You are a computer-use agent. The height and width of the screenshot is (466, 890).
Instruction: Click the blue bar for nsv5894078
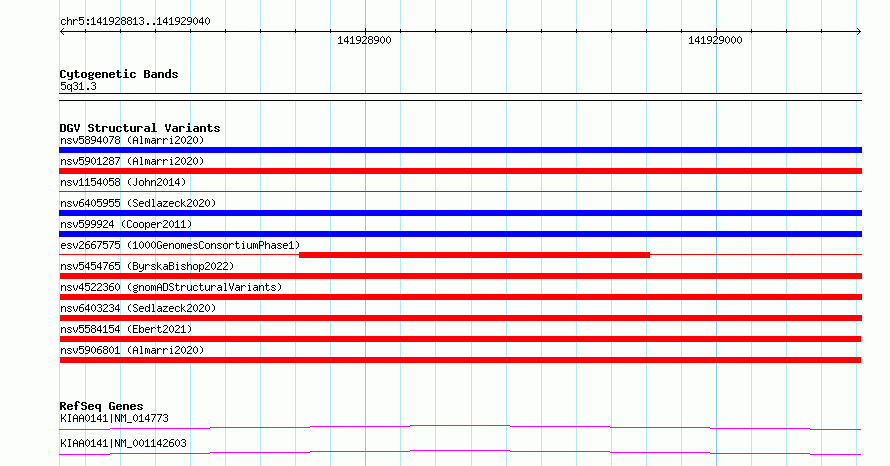[460, 150]
